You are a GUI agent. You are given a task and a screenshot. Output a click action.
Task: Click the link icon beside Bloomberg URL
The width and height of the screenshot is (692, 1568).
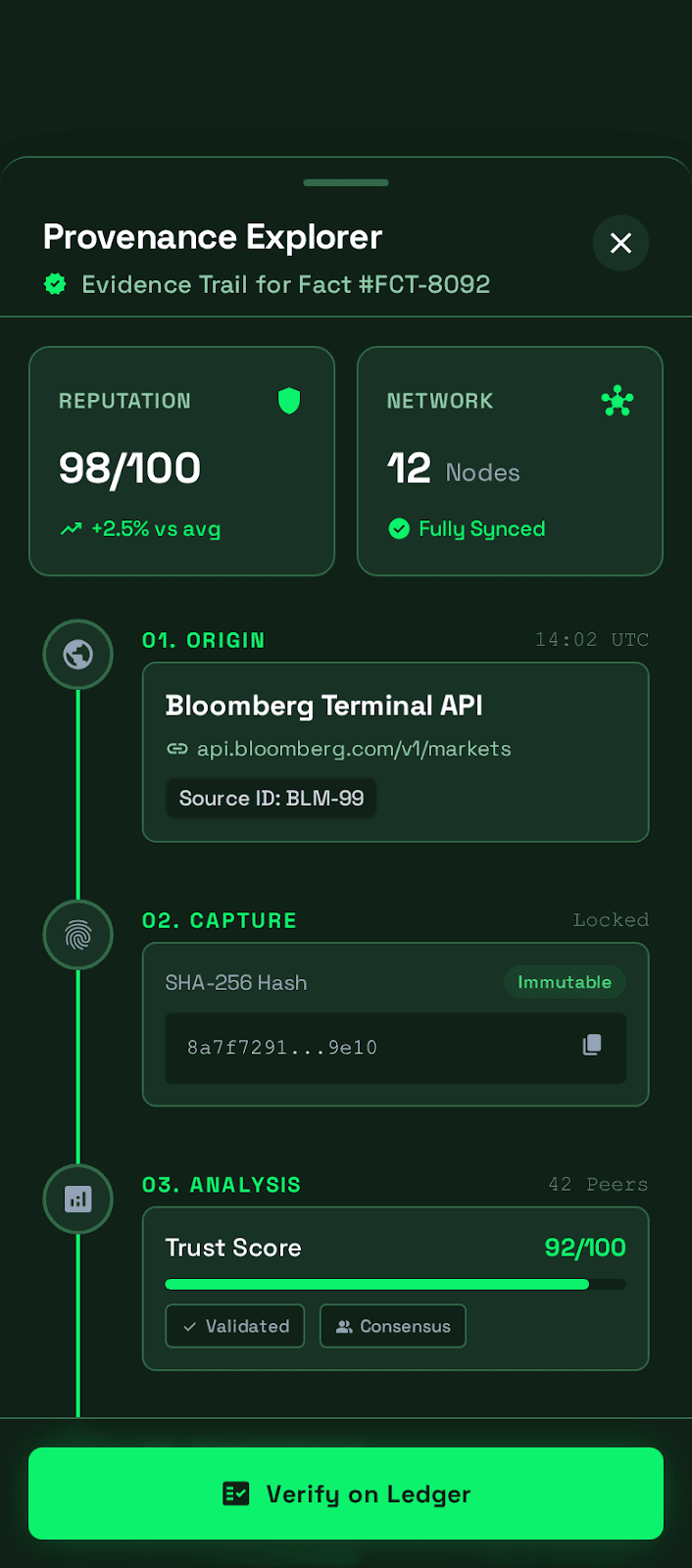click(177, 749)
